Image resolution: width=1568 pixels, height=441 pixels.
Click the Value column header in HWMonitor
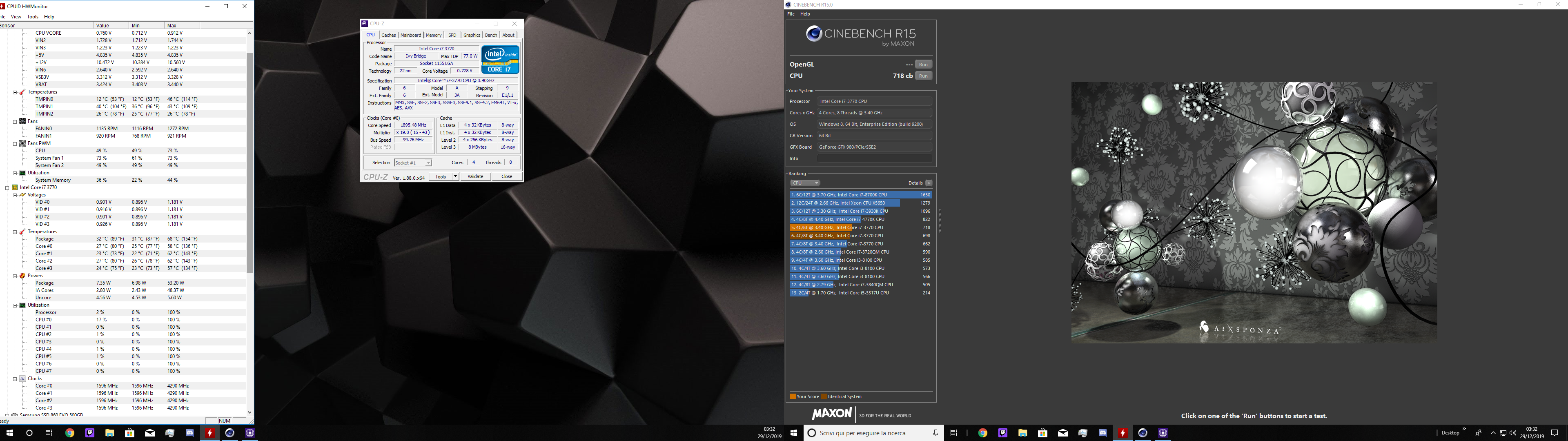111,26
